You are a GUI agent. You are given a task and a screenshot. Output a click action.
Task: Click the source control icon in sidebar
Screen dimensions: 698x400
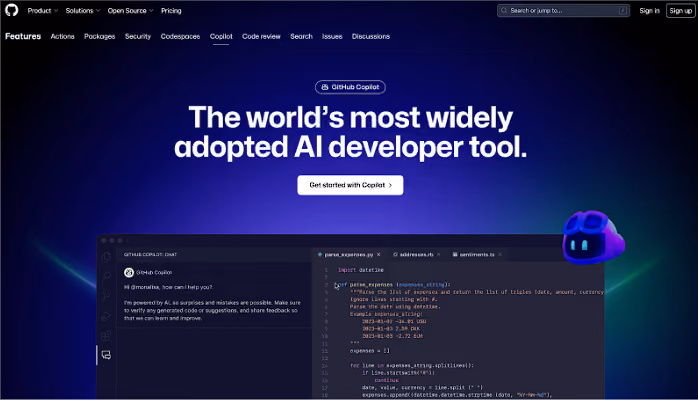click(106, 295)
